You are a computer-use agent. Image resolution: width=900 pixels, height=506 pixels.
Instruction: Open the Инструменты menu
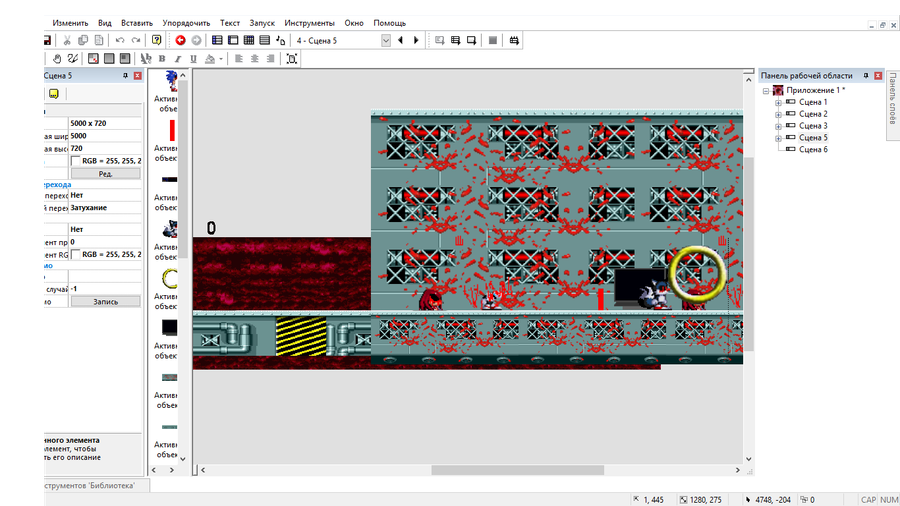click(x=309, y=23)
